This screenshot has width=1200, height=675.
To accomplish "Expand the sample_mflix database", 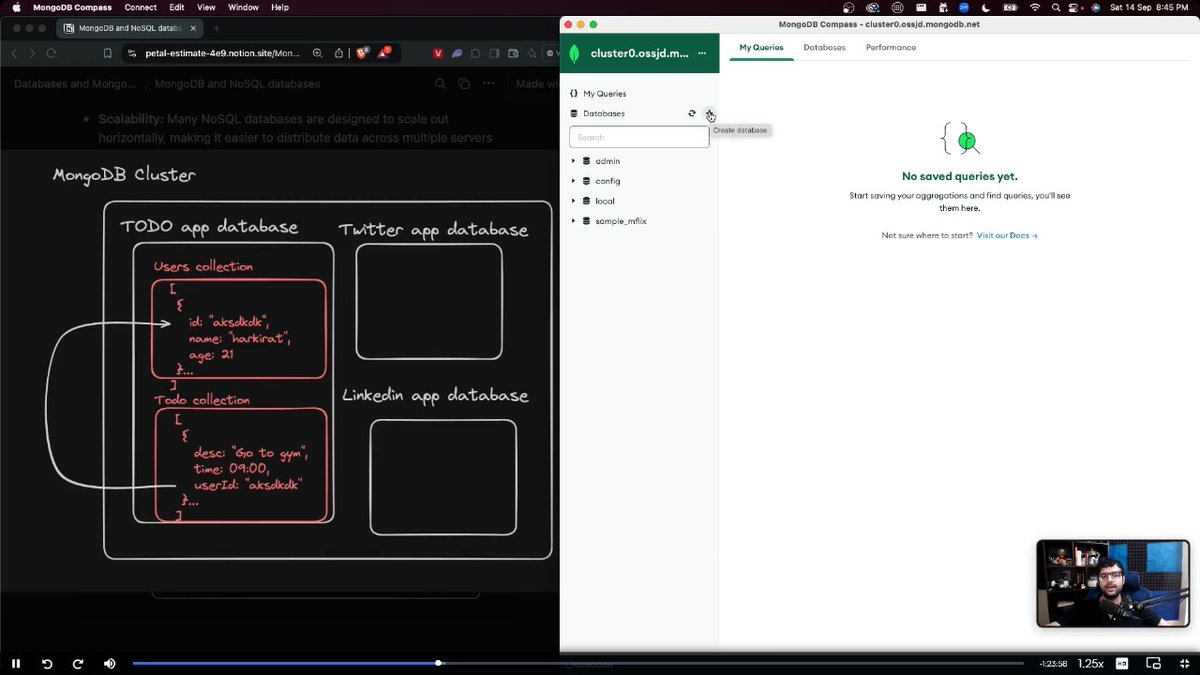I will [573, 221].
